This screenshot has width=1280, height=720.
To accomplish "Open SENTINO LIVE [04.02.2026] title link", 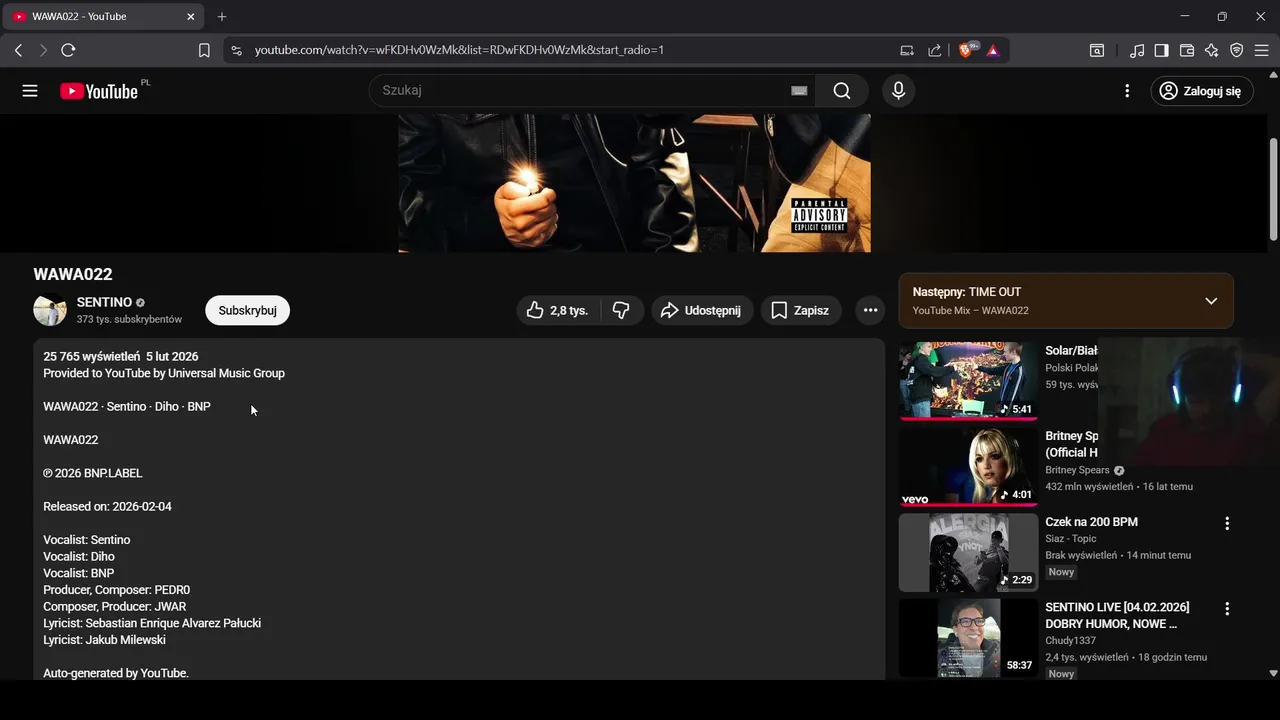I will point(1117,615).
